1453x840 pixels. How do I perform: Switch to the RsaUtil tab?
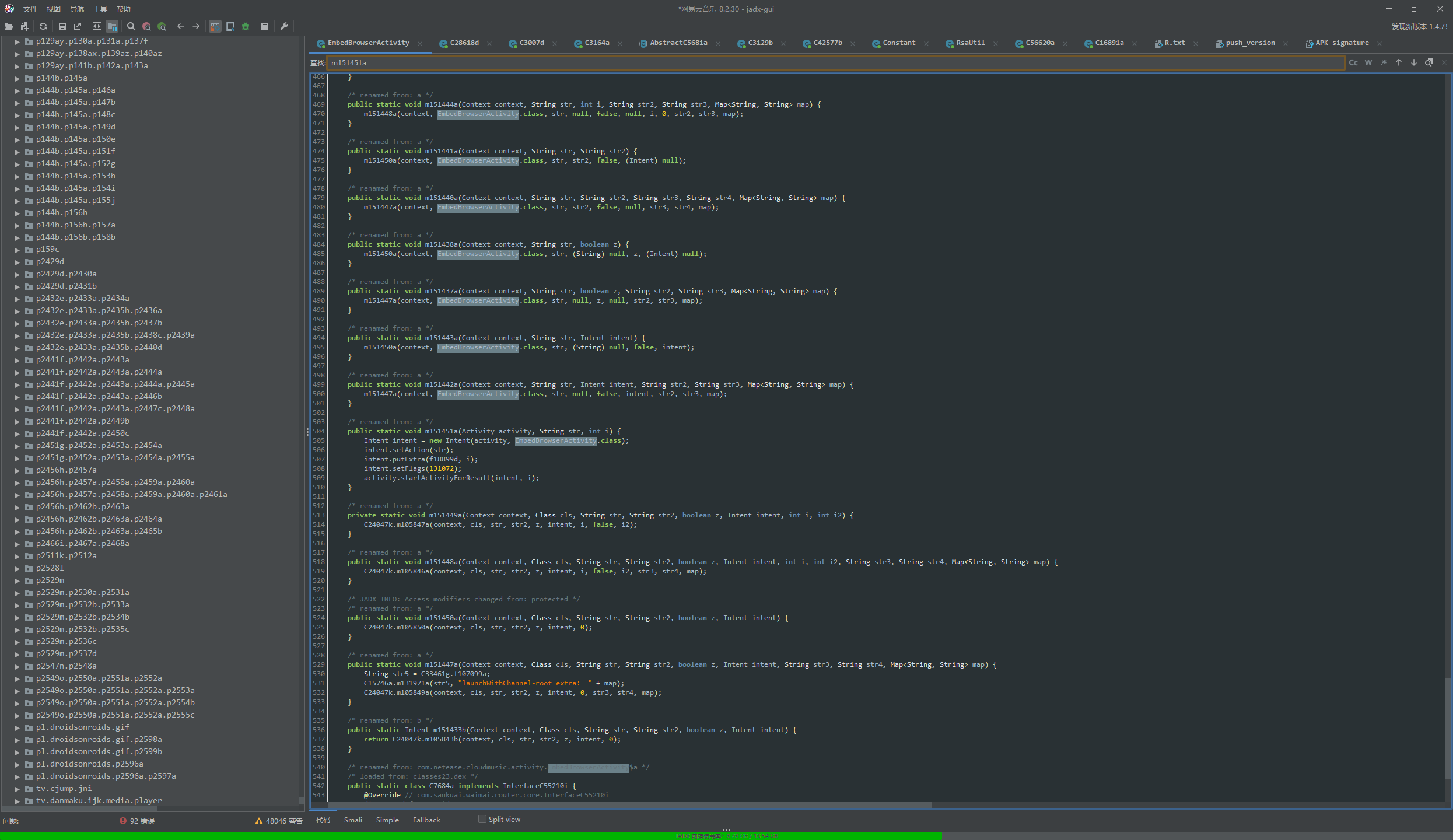coord(971,43)
